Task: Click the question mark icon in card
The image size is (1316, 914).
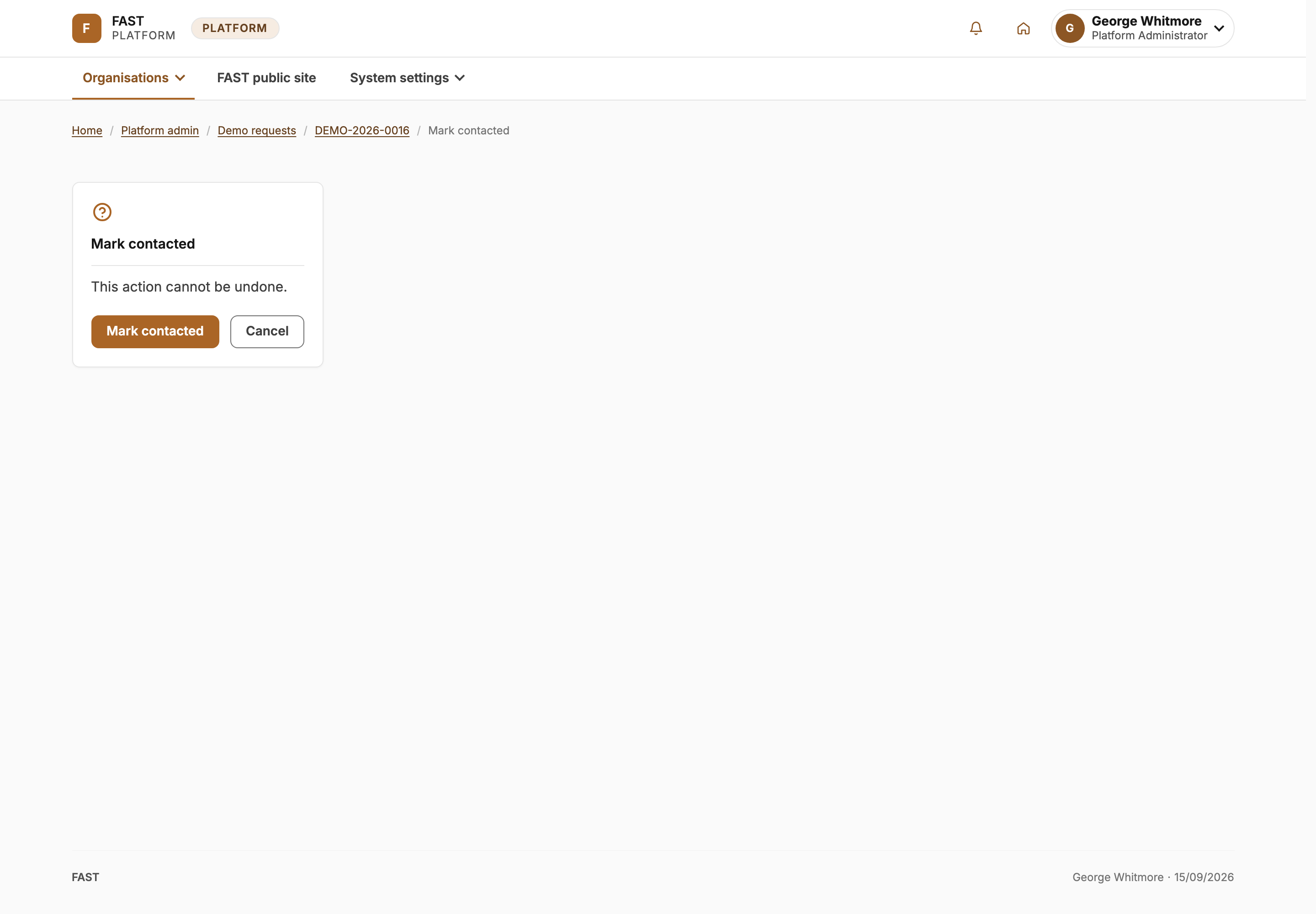Action: click(x=102, y=212)
